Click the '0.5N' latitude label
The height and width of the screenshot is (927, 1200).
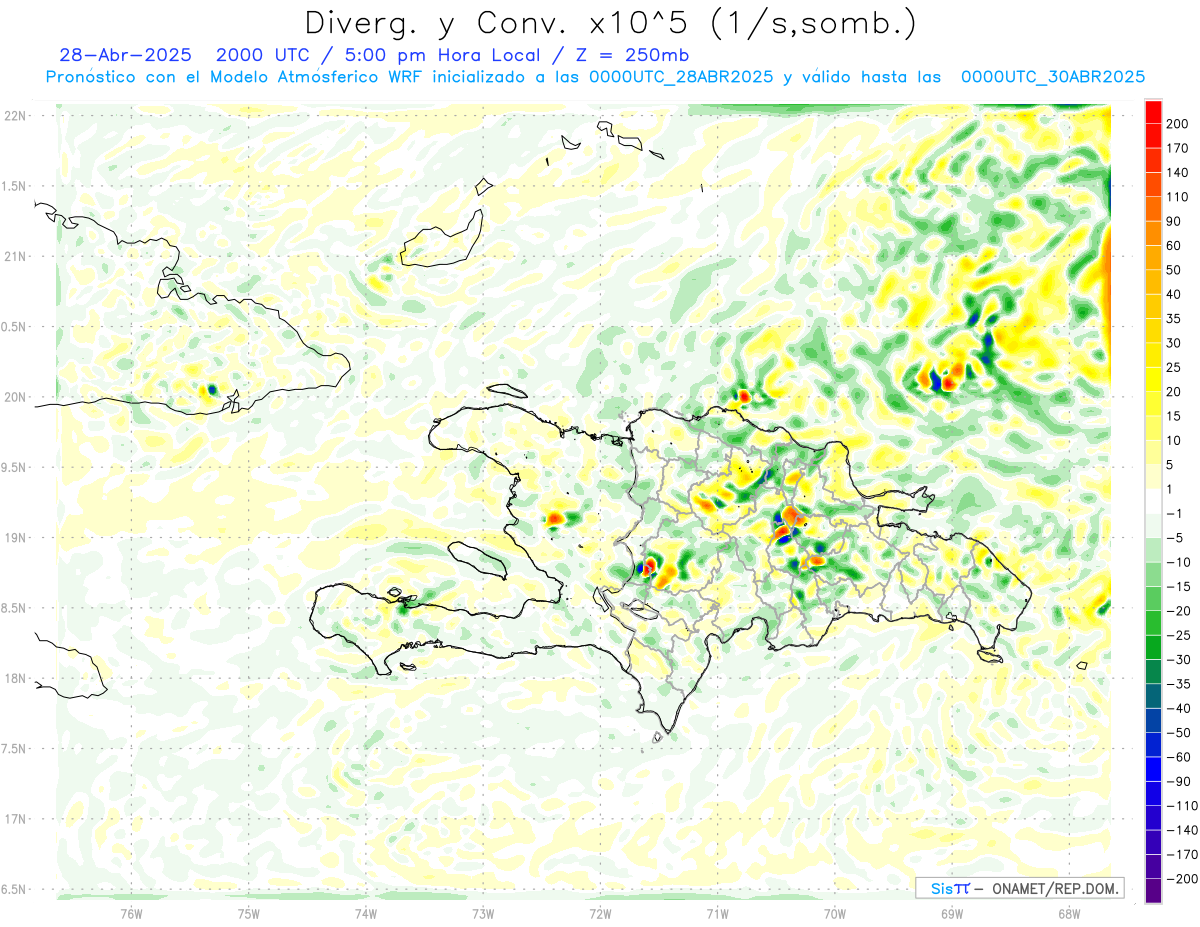click(x=14, y=327)
